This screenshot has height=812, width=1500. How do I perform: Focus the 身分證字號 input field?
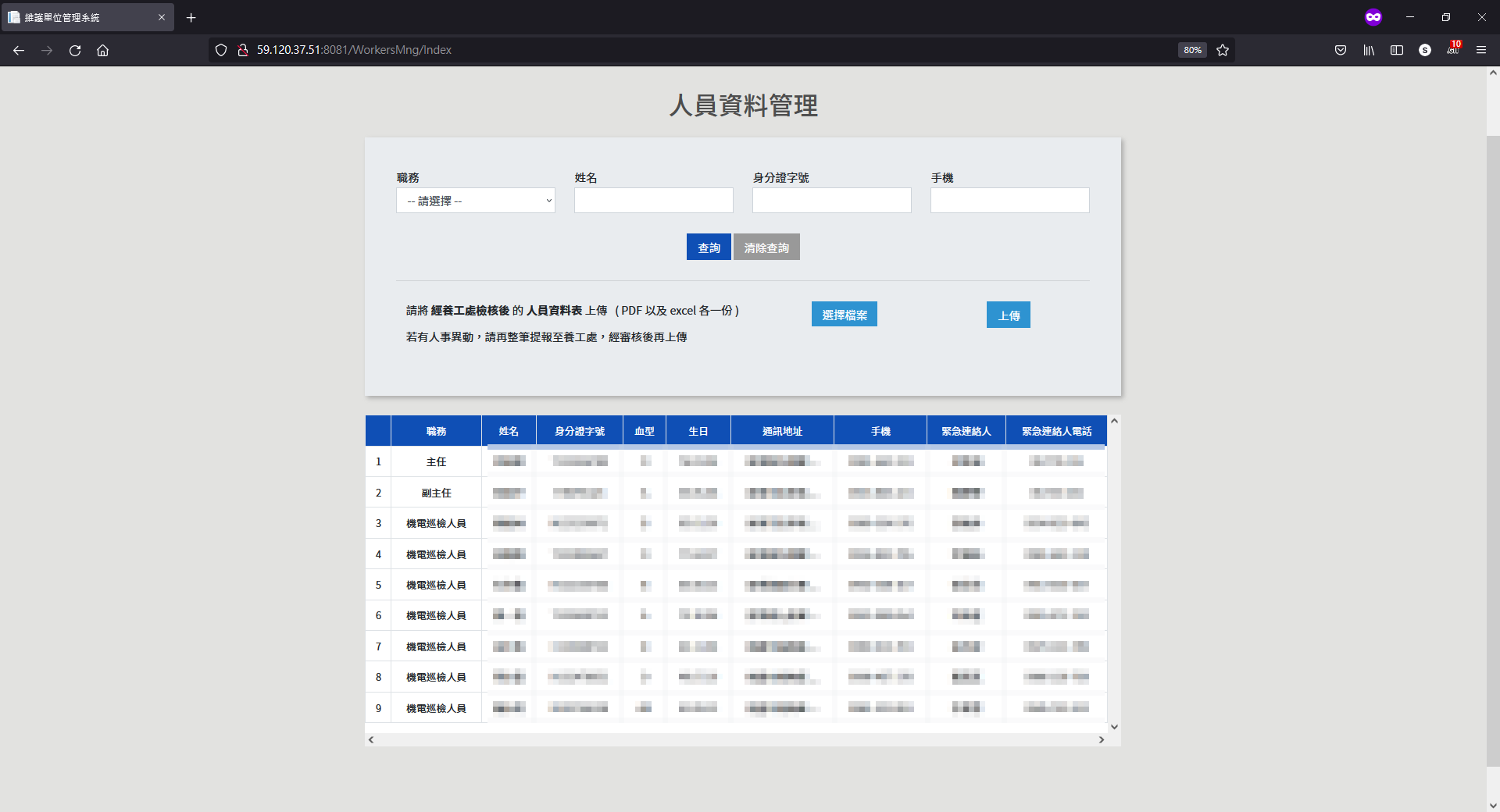pos(832,201)
